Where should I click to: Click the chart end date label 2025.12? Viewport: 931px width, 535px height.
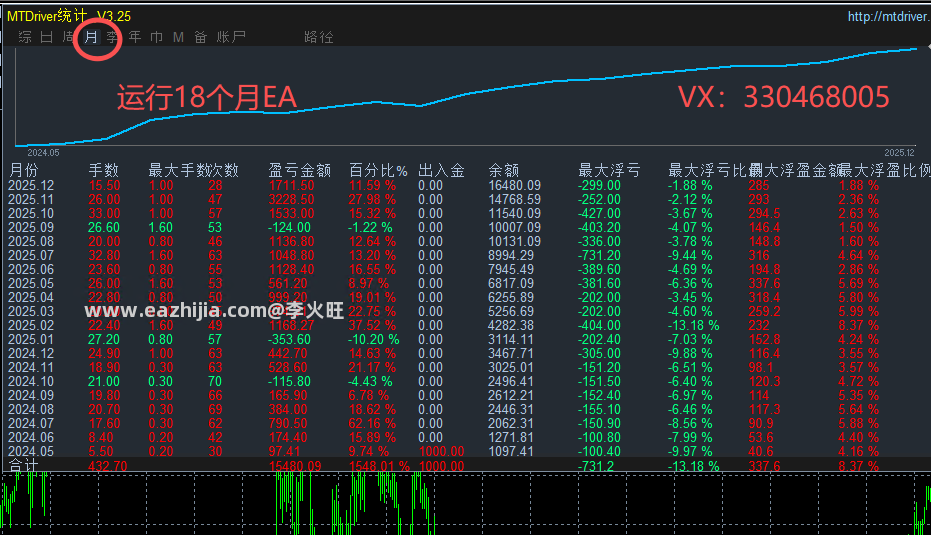click(900, 153)
